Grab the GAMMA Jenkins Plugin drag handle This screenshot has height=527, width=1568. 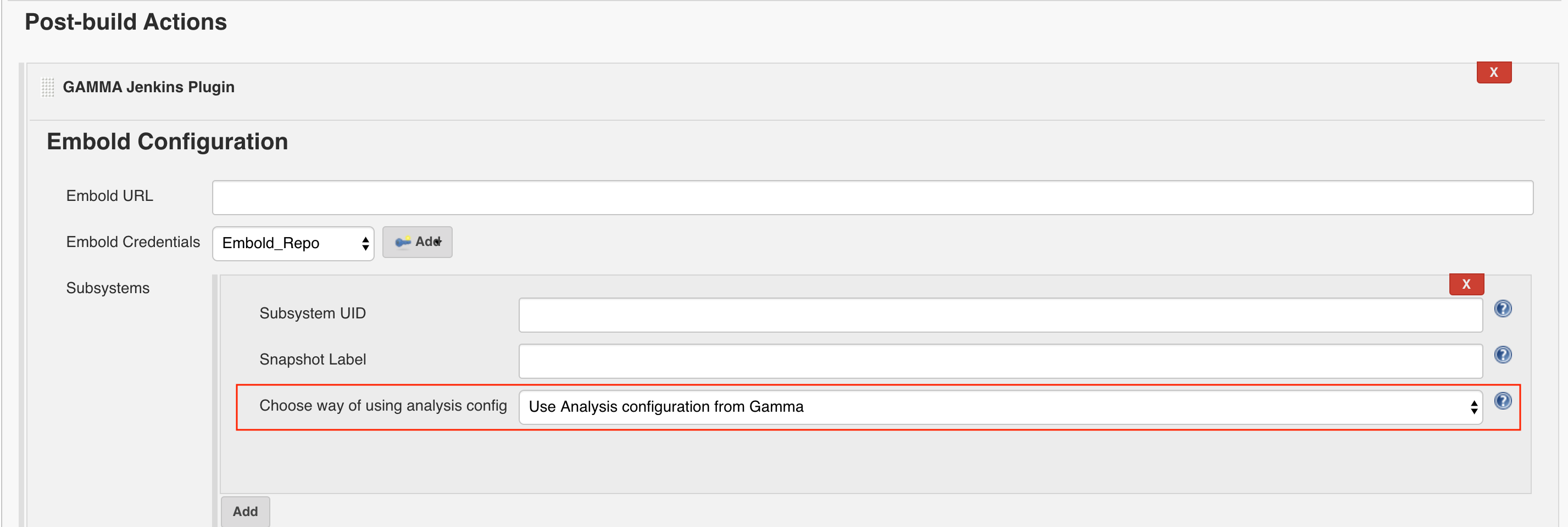tap(47, 88)
